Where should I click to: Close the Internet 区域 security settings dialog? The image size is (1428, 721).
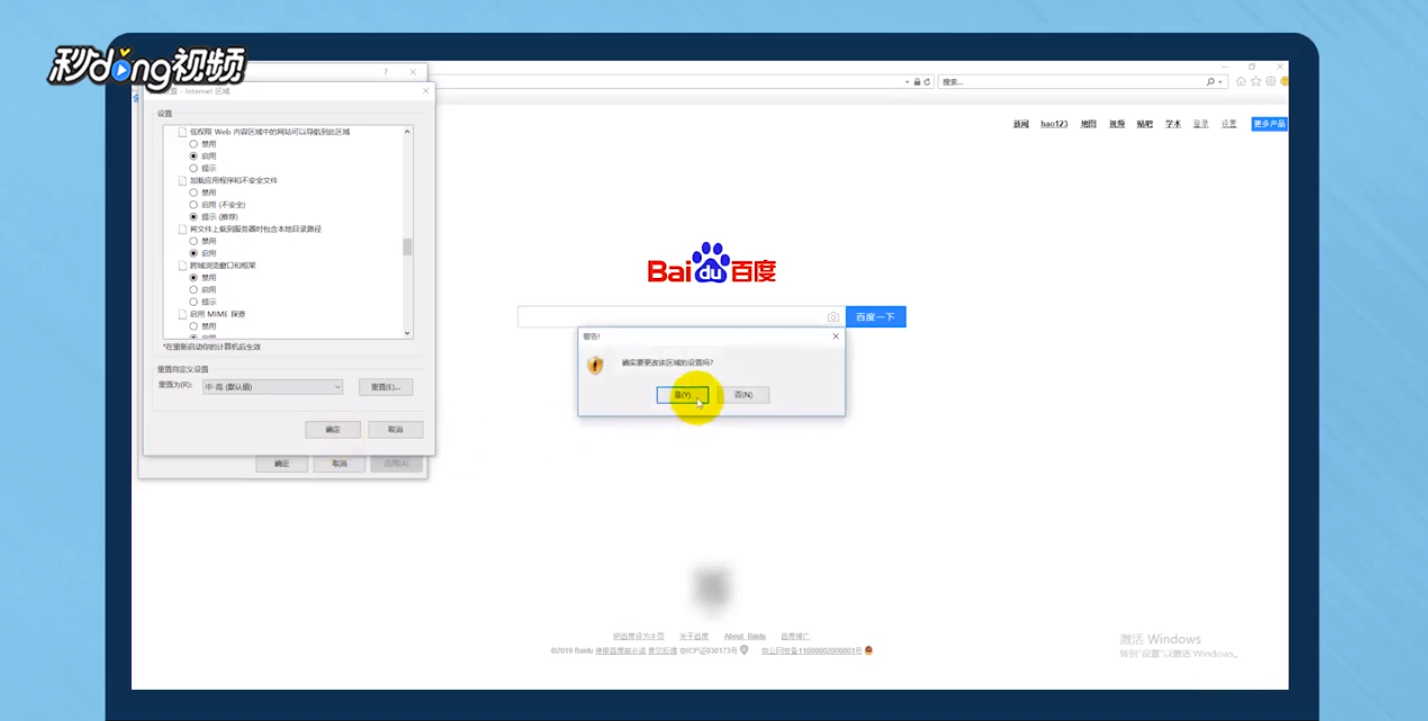[425, 91]
